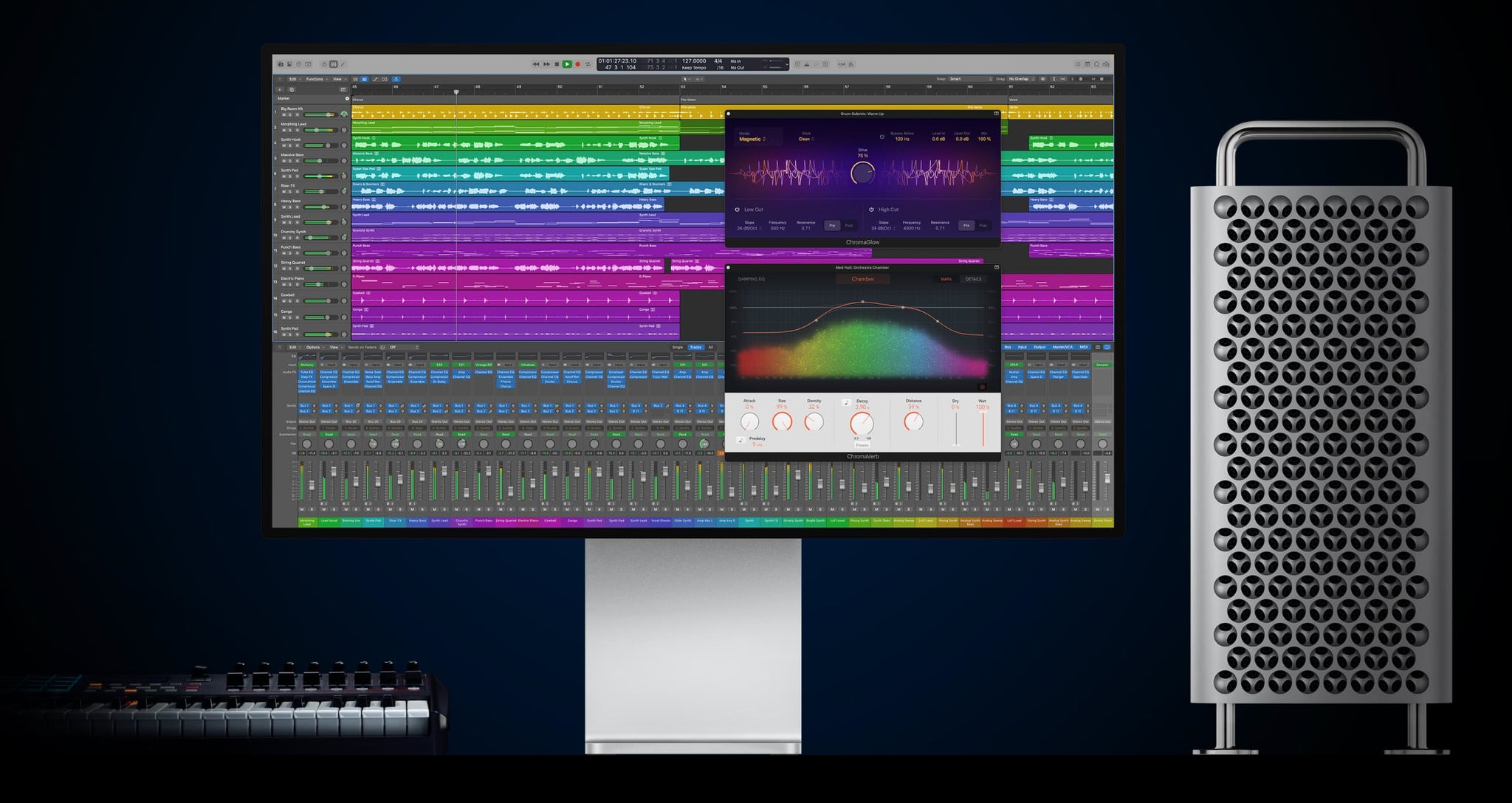Click the High Cut power icon in ChromaGlow
Image resolution: width=1512 pixels, height=803 pixels.
click(x=871, y=210)
